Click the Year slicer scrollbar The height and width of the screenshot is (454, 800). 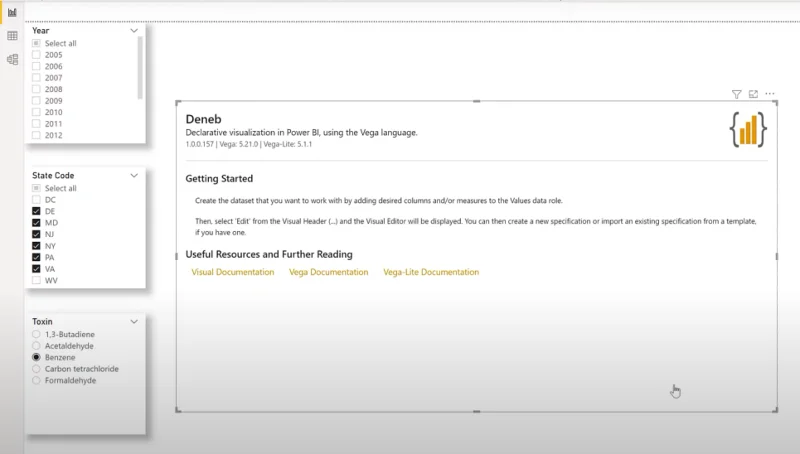pos(140,68)
